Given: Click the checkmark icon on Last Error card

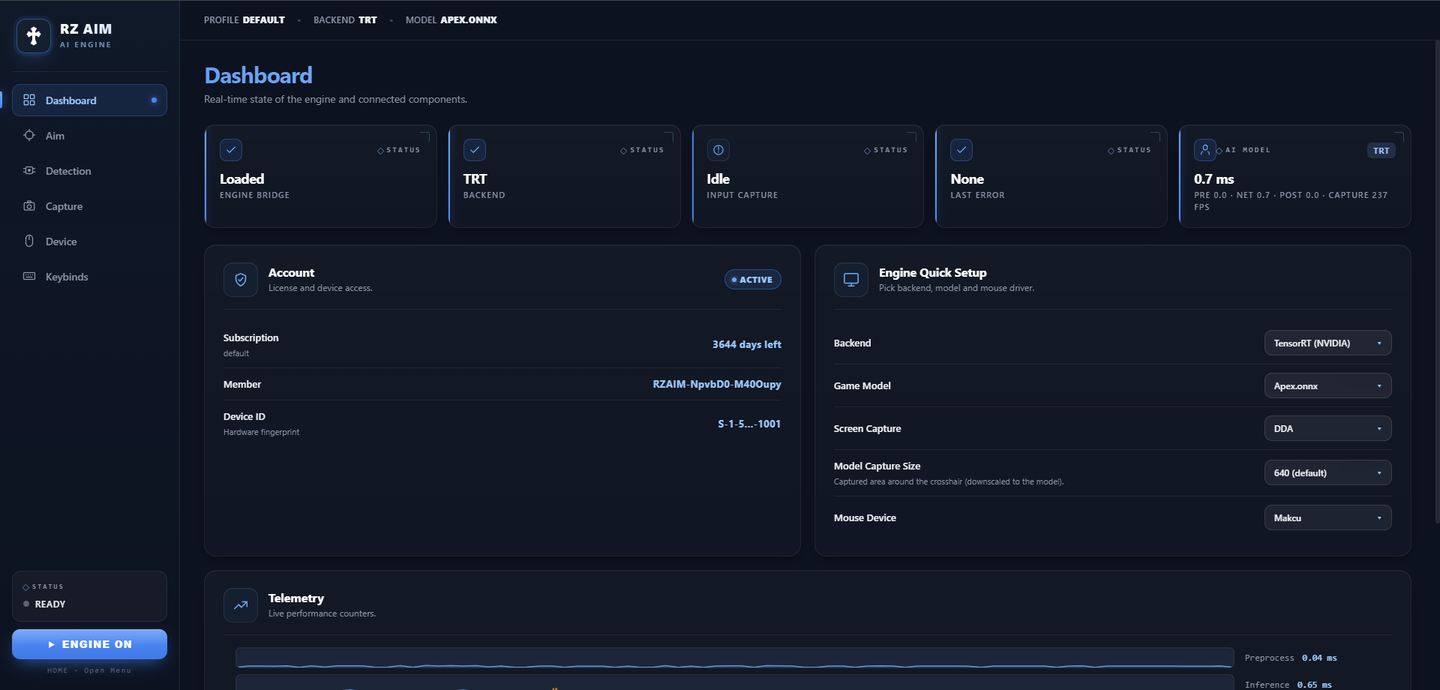Looking at the screenshot, I should [x=962, y=150].
